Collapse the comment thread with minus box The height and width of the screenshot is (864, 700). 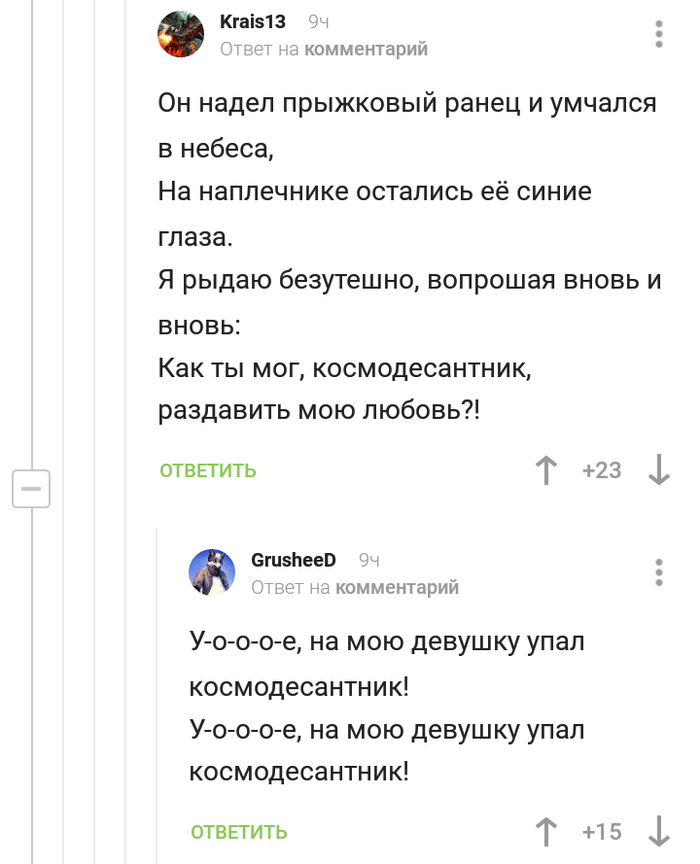point(31,489)
